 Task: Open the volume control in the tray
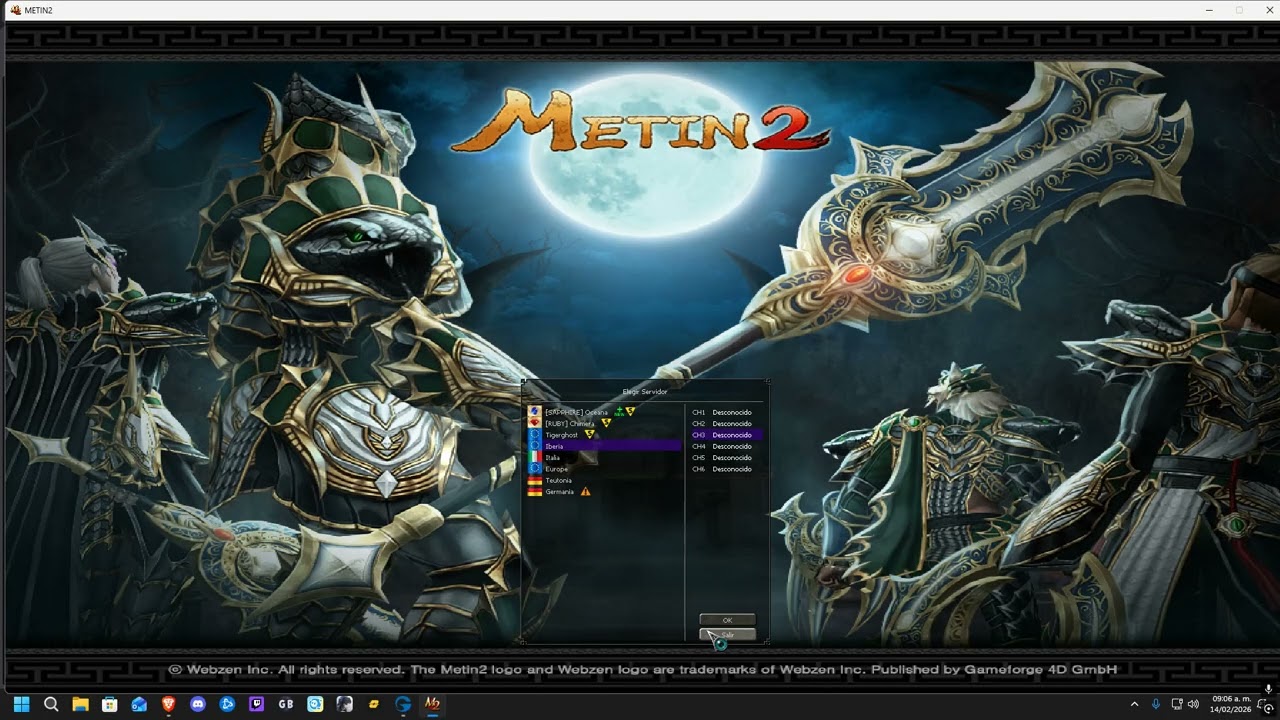pyautogui.click(x=1193, y=704)
